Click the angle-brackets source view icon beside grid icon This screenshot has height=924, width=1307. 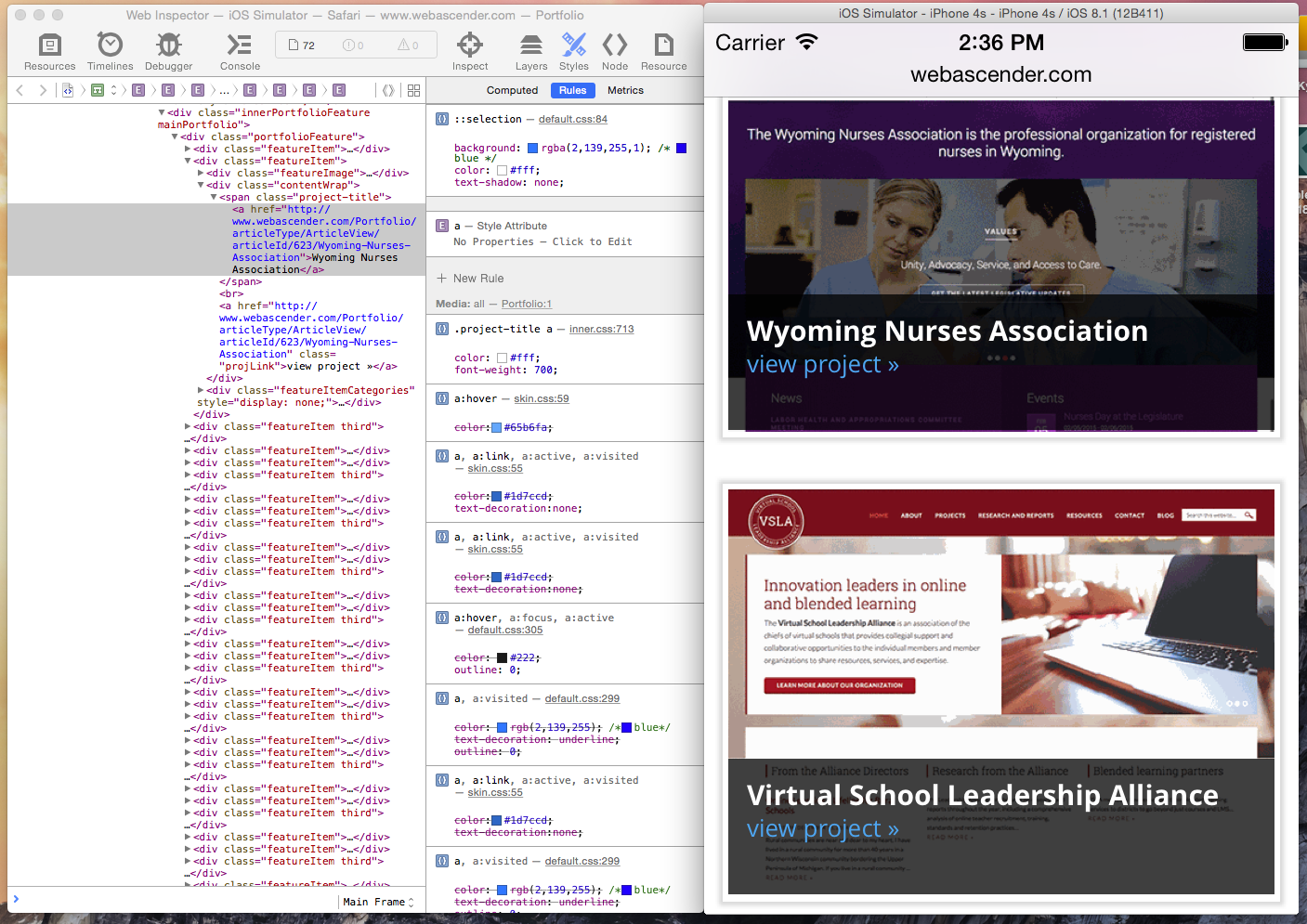(388, 90)
